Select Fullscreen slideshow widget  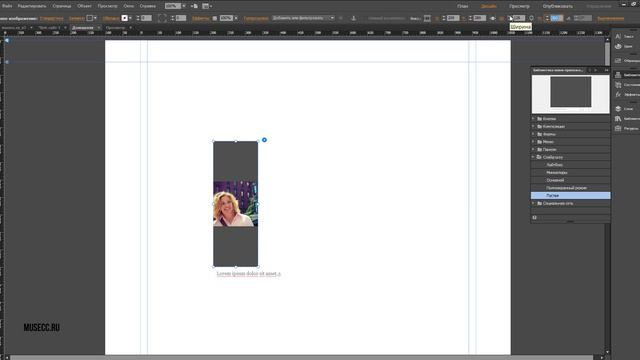[x=567, y=188]
